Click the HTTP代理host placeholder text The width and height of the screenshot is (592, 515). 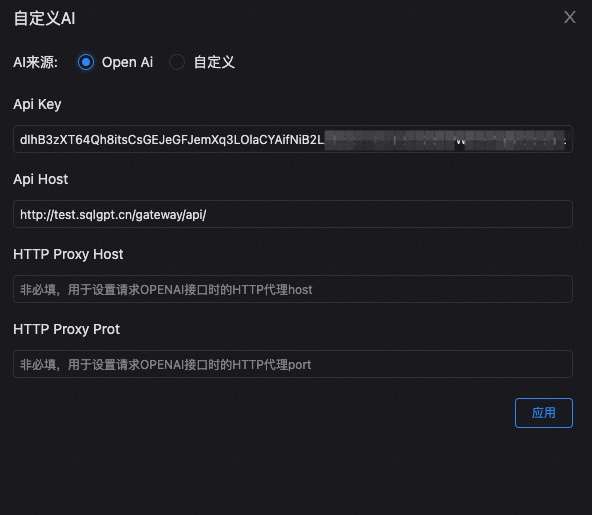[272, 290]
